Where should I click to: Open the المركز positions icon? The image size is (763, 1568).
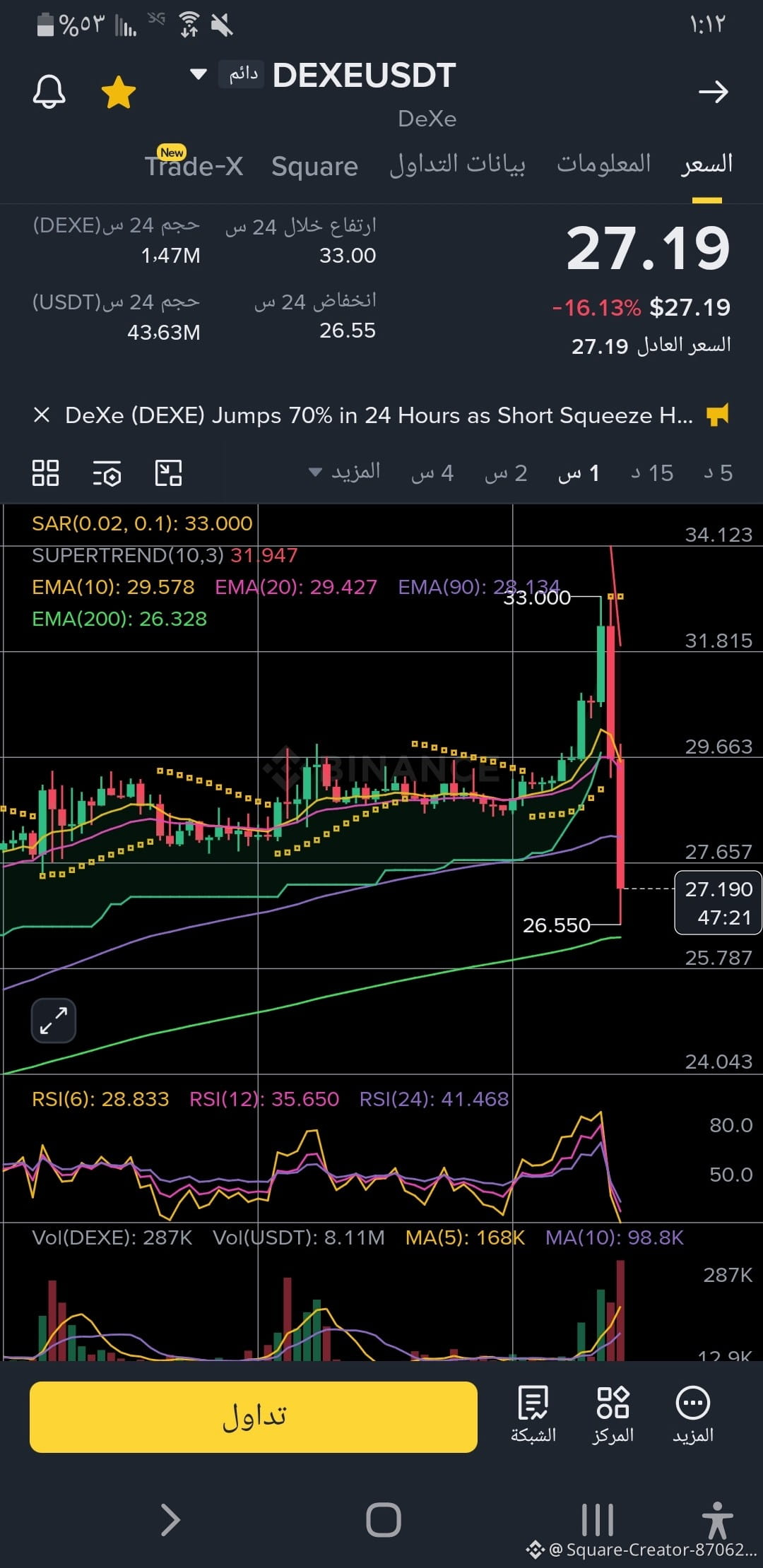(x=613, y=1415)
